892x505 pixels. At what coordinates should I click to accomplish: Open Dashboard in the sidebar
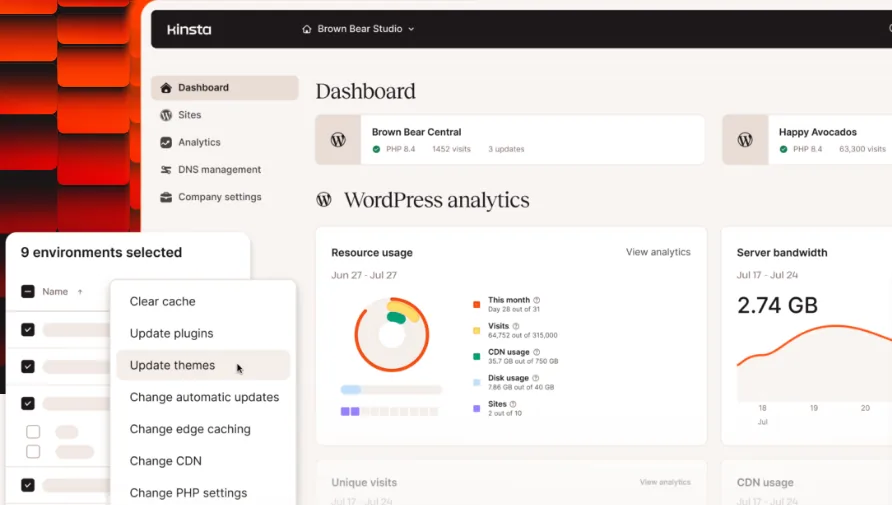(x=225, y=88)
